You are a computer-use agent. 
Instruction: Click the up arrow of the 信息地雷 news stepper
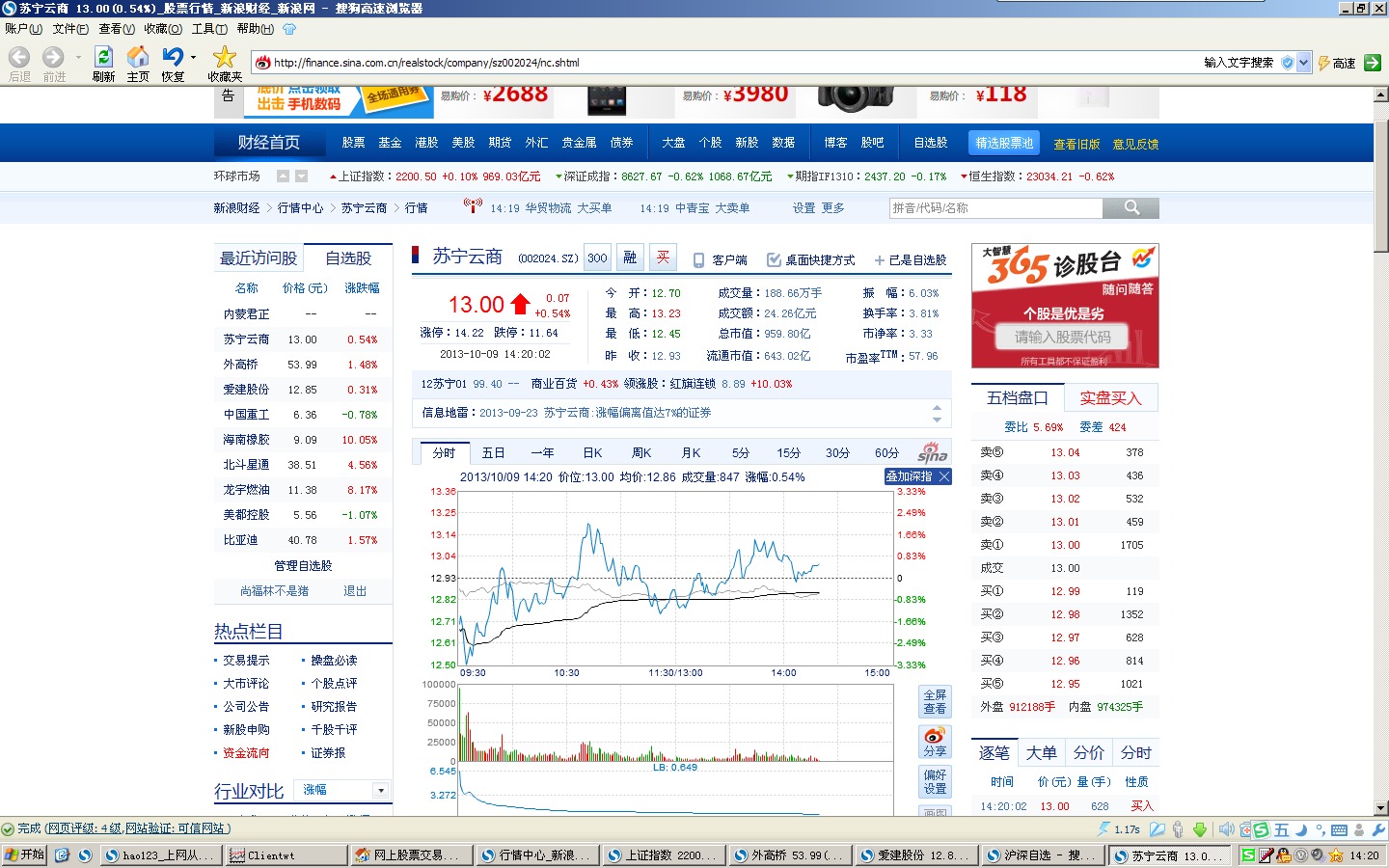[x=937, y=407]
